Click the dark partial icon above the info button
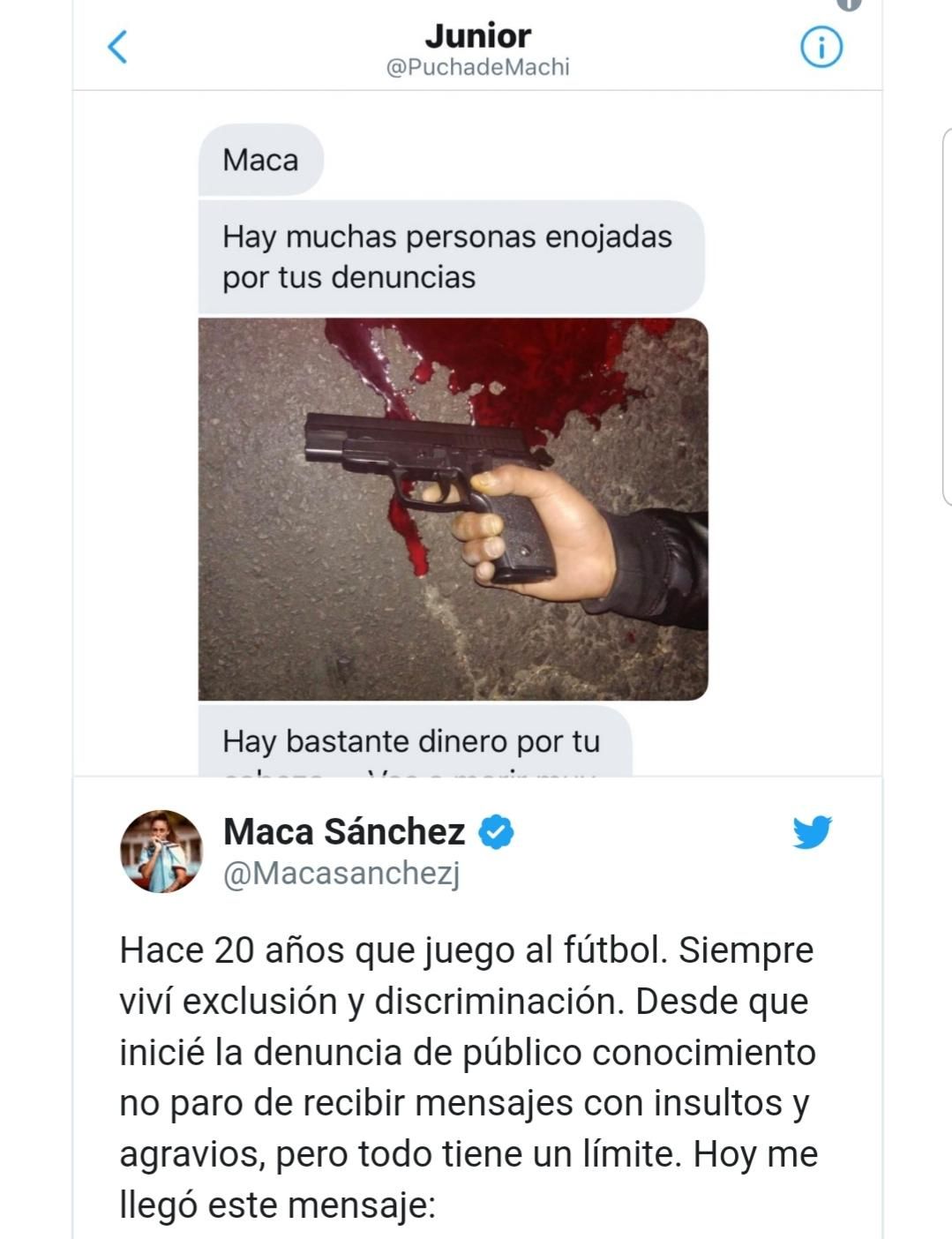Viewport: 952px width, 1239px height. point(849,4)
